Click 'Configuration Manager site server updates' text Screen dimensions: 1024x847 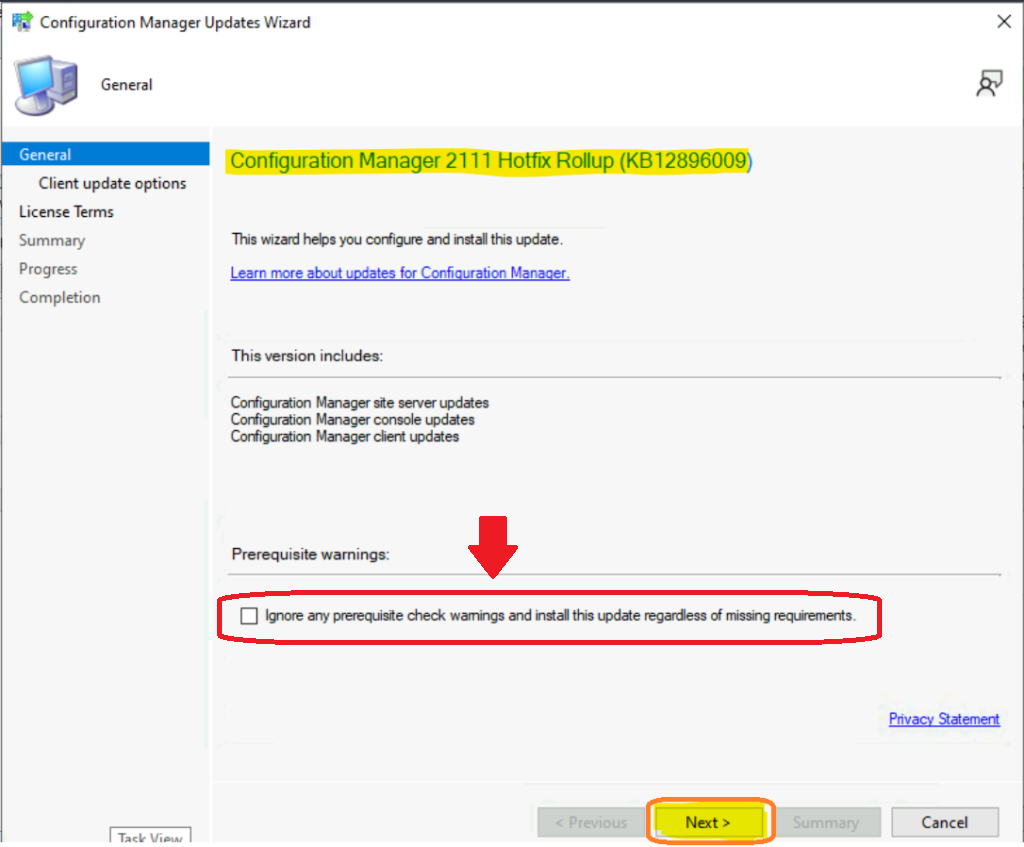(360, 402)
